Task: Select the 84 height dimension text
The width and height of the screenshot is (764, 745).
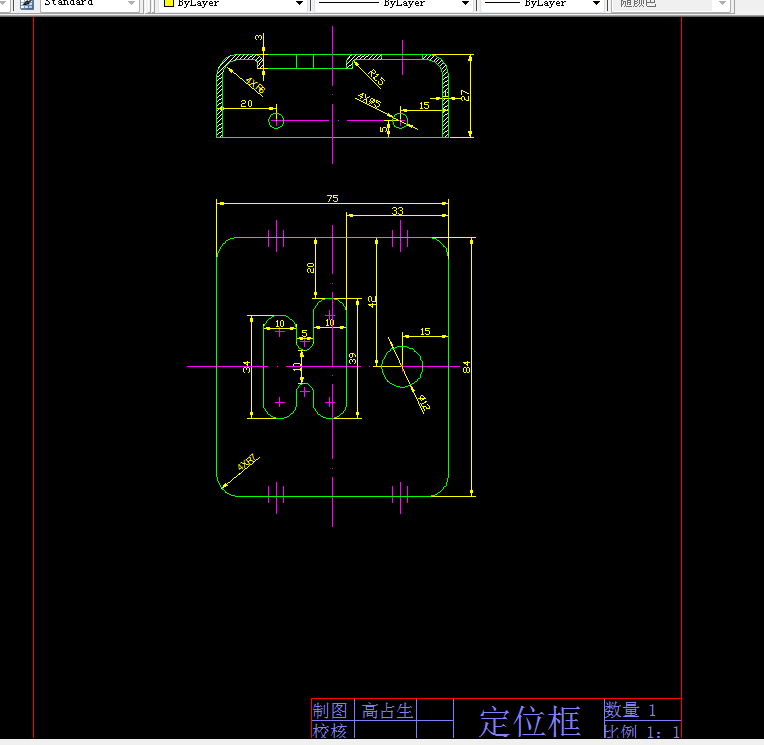Action: tap(466, 367)
